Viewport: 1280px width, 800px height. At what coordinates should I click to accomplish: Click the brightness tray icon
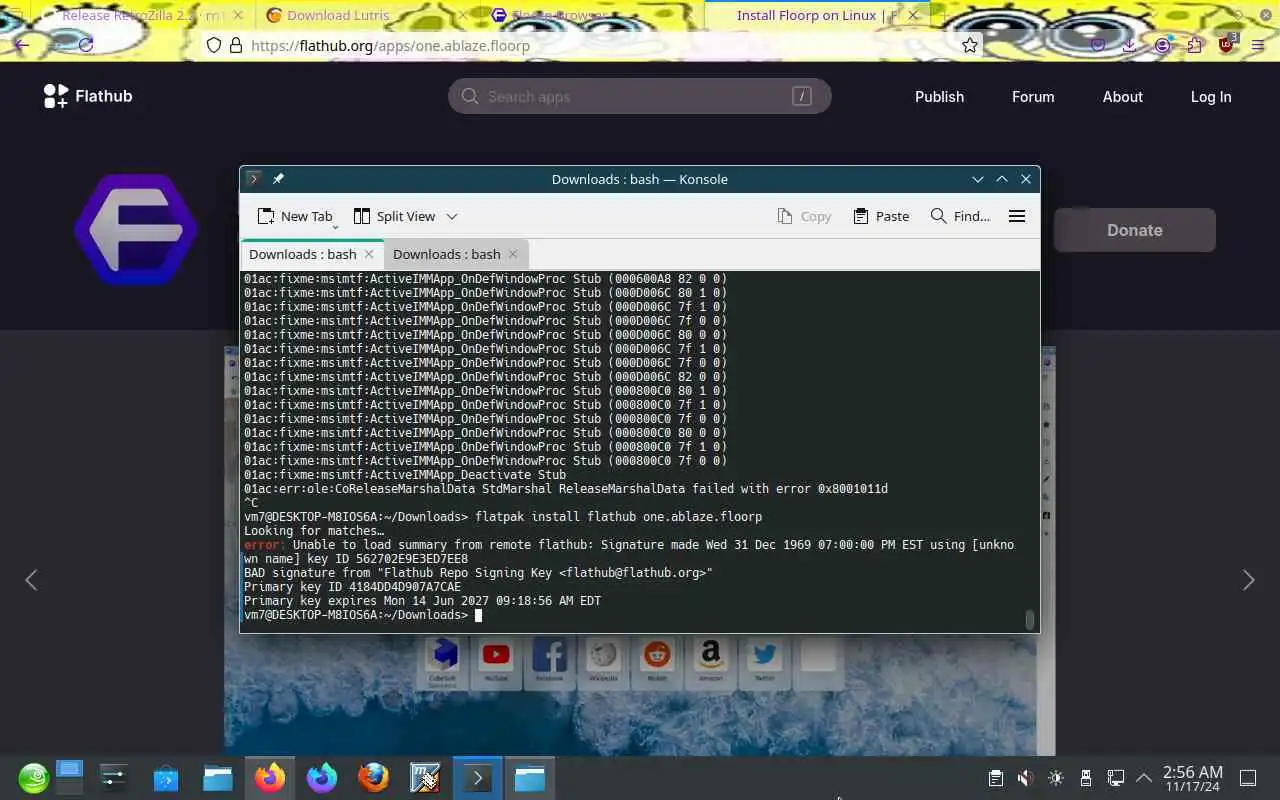(1055, 778)
